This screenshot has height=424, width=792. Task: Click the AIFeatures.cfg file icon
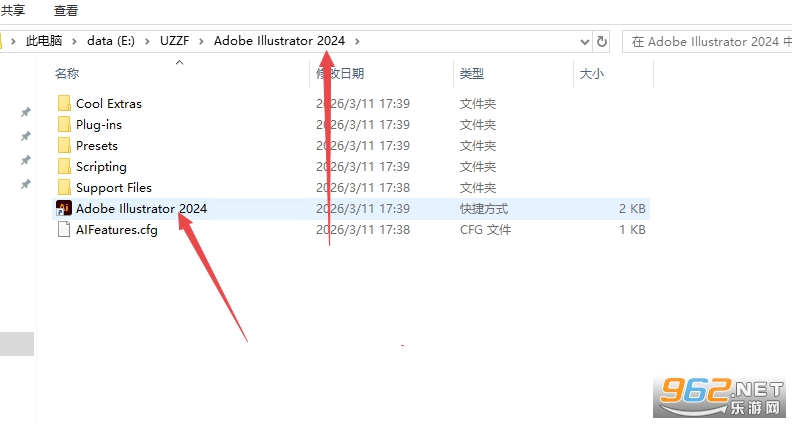[x=64, y=229]
